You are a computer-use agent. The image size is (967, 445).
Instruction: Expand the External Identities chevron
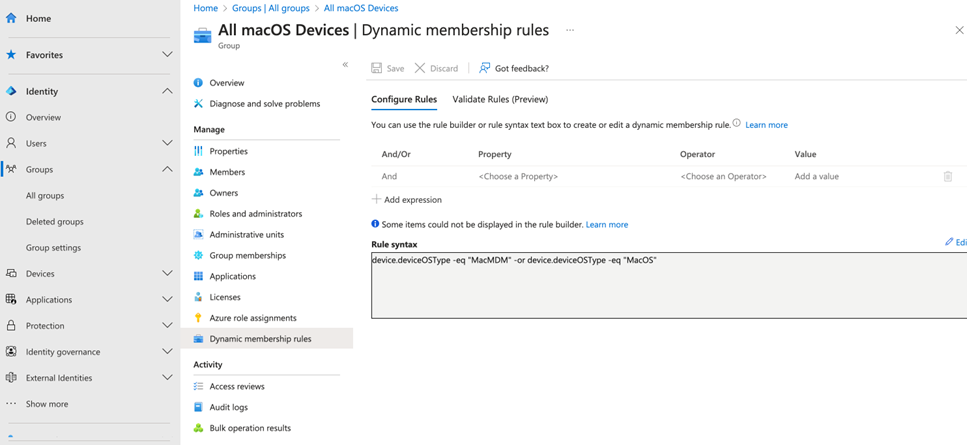pyautogui.click(x=167, y=378)
